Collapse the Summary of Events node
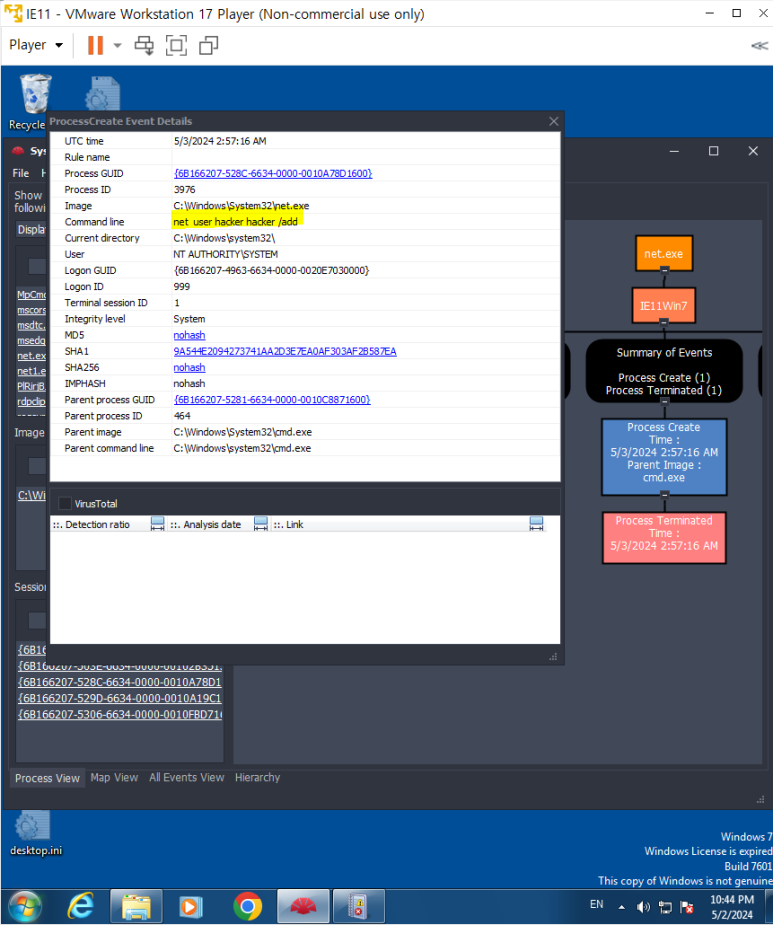This screenshot has width=773, height=925. tap(664, 402)
